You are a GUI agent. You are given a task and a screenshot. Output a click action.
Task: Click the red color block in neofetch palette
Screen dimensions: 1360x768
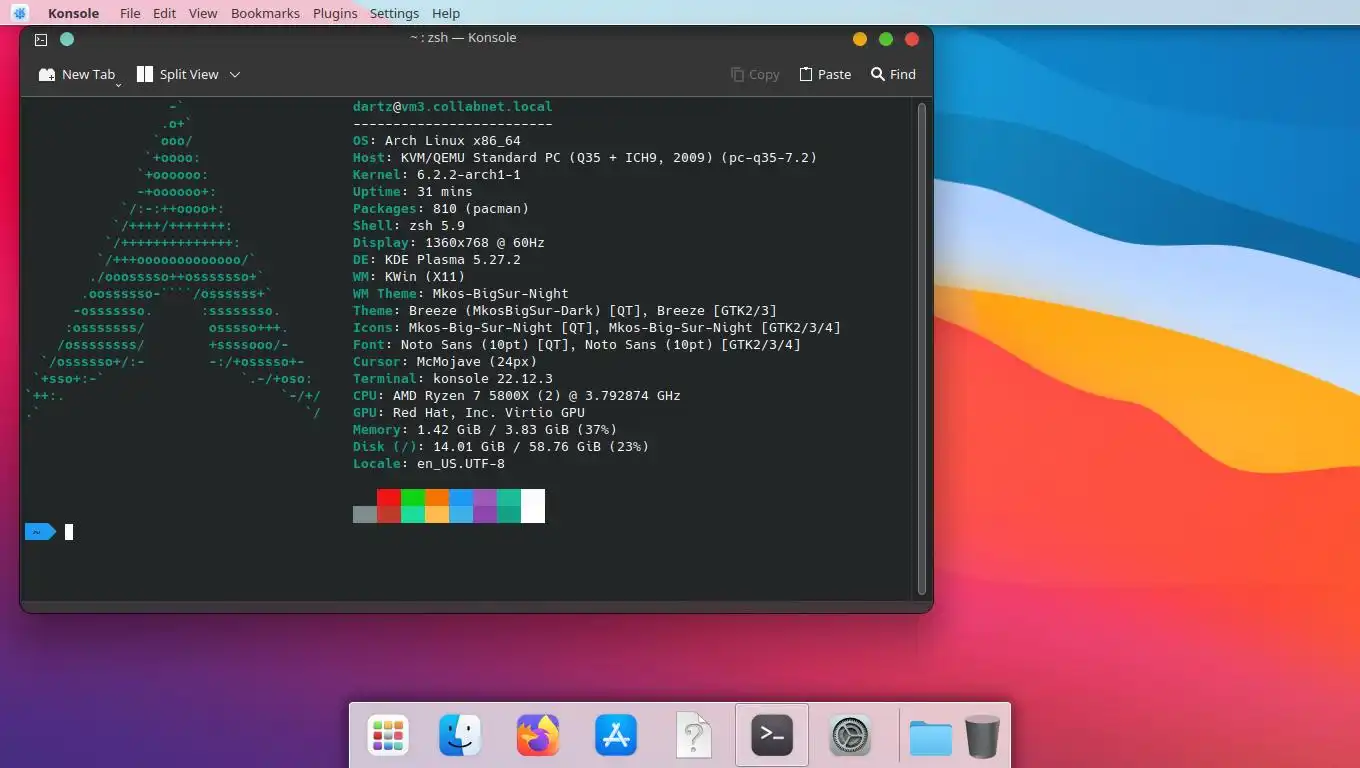coord(389,497)
